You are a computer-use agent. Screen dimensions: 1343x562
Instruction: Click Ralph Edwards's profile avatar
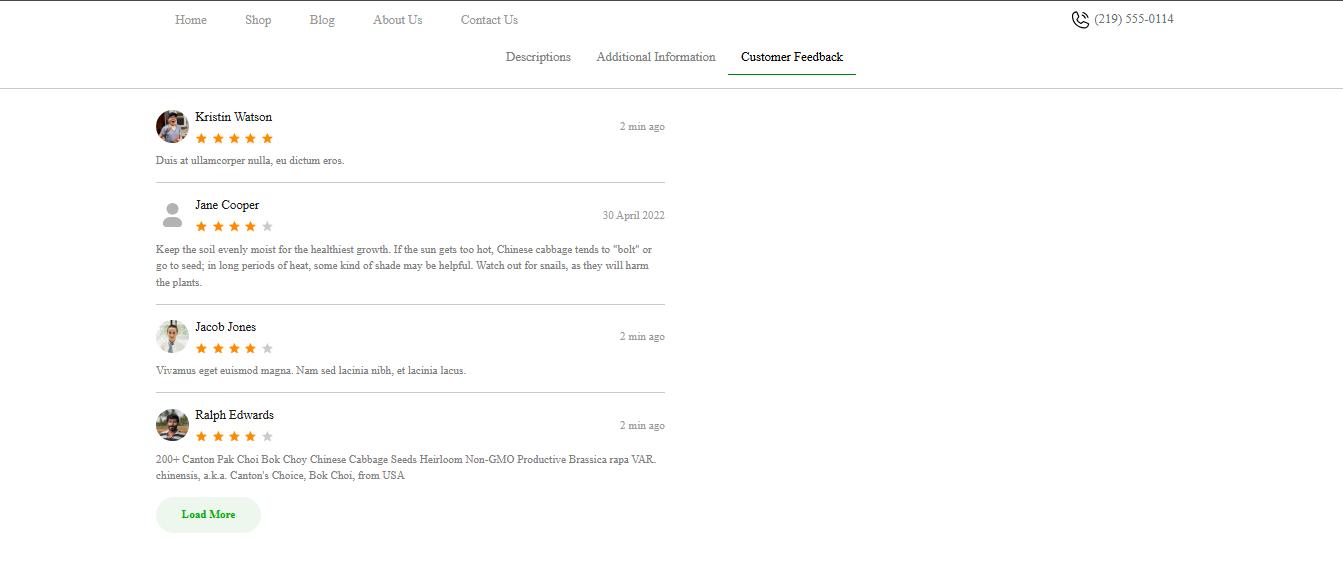click(x=172, y=425)
